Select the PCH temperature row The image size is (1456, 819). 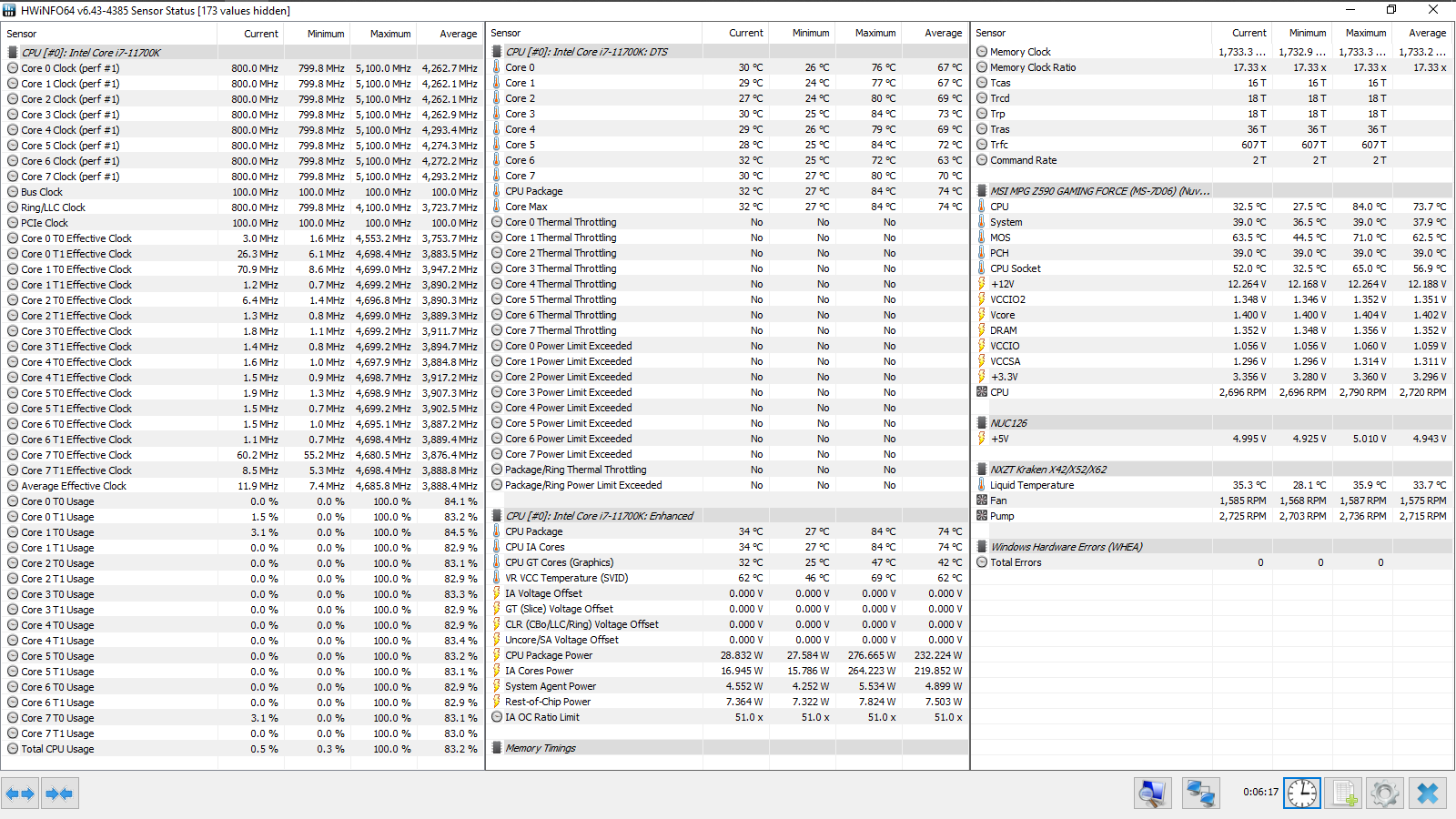(x=1212, y=253)
